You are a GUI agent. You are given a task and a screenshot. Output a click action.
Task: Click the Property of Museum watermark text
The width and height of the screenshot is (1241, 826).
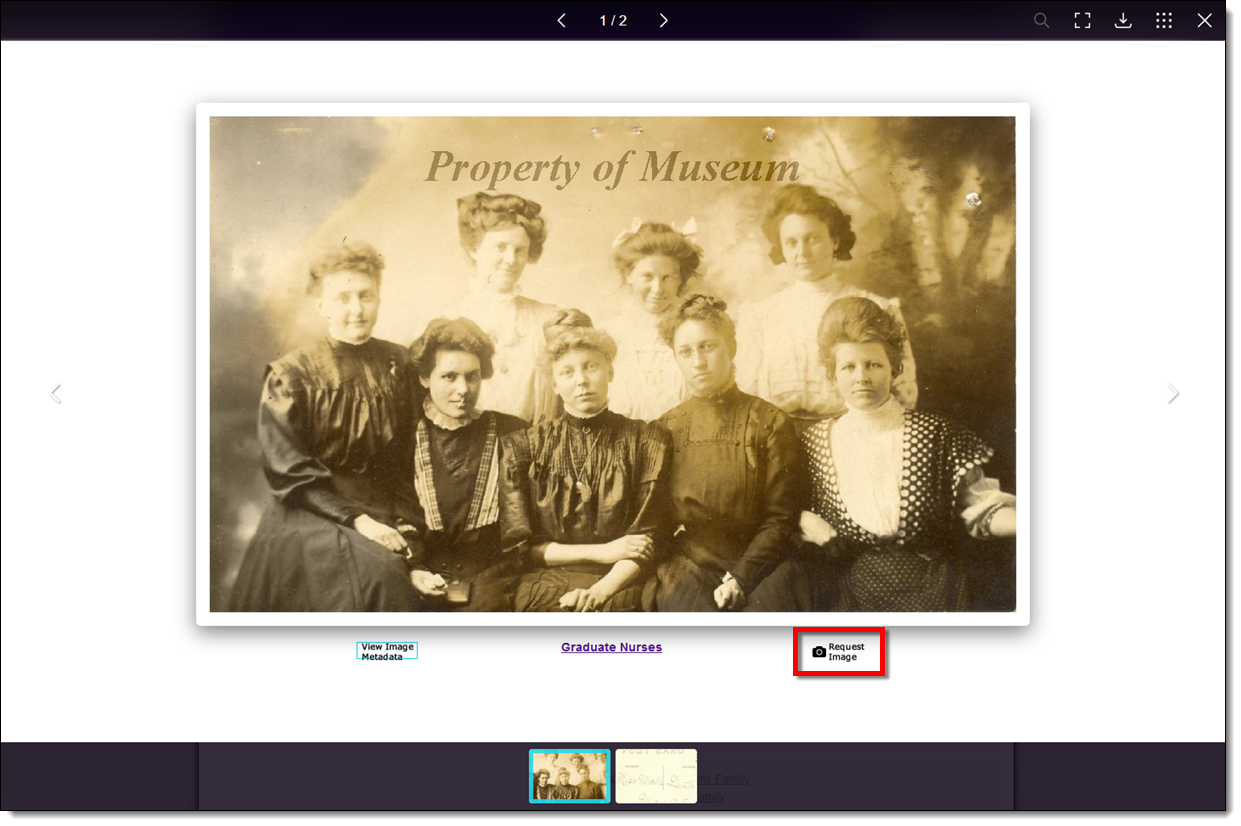coord(612,167)
